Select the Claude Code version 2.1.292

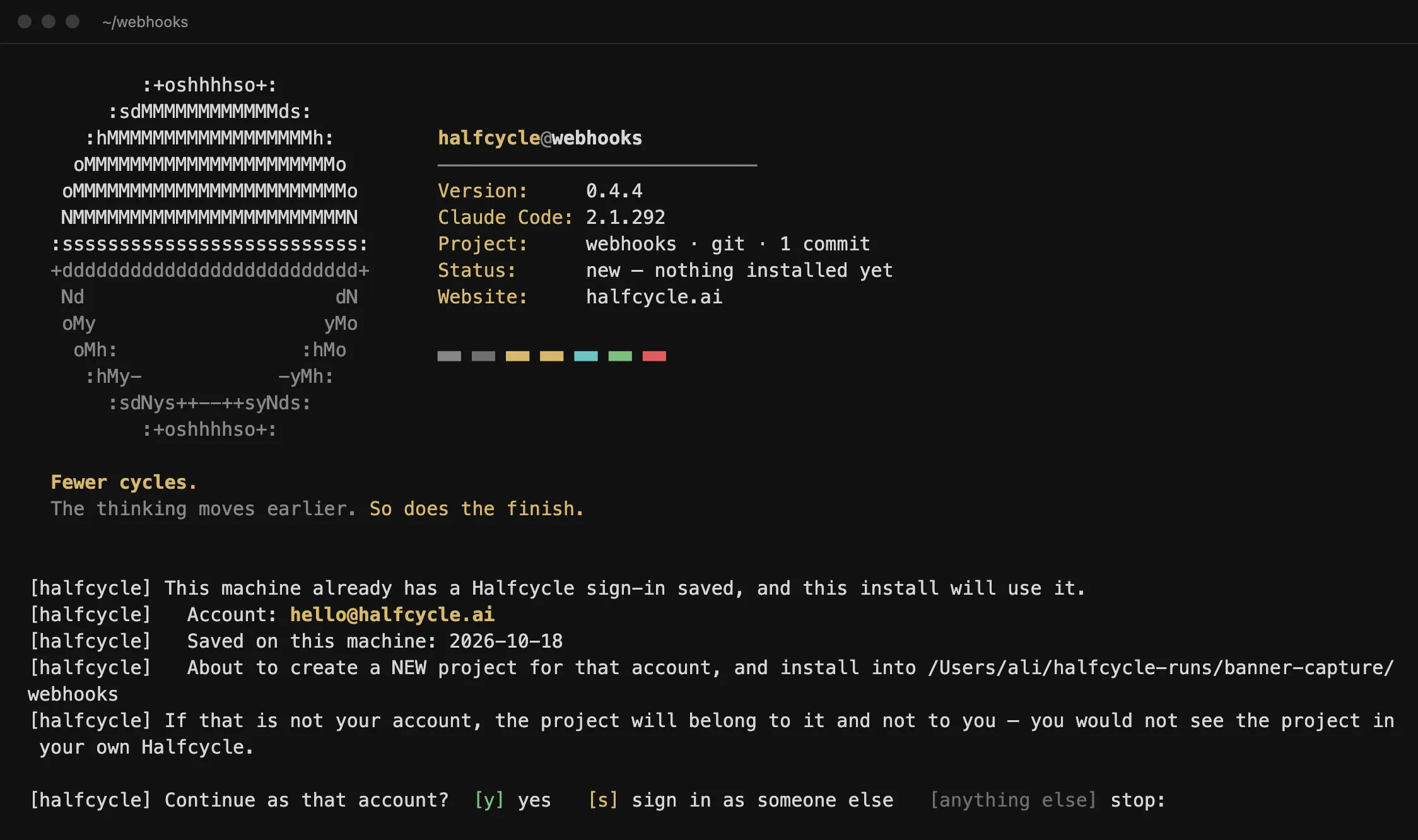pyautogui.click(x=625, y=218)
